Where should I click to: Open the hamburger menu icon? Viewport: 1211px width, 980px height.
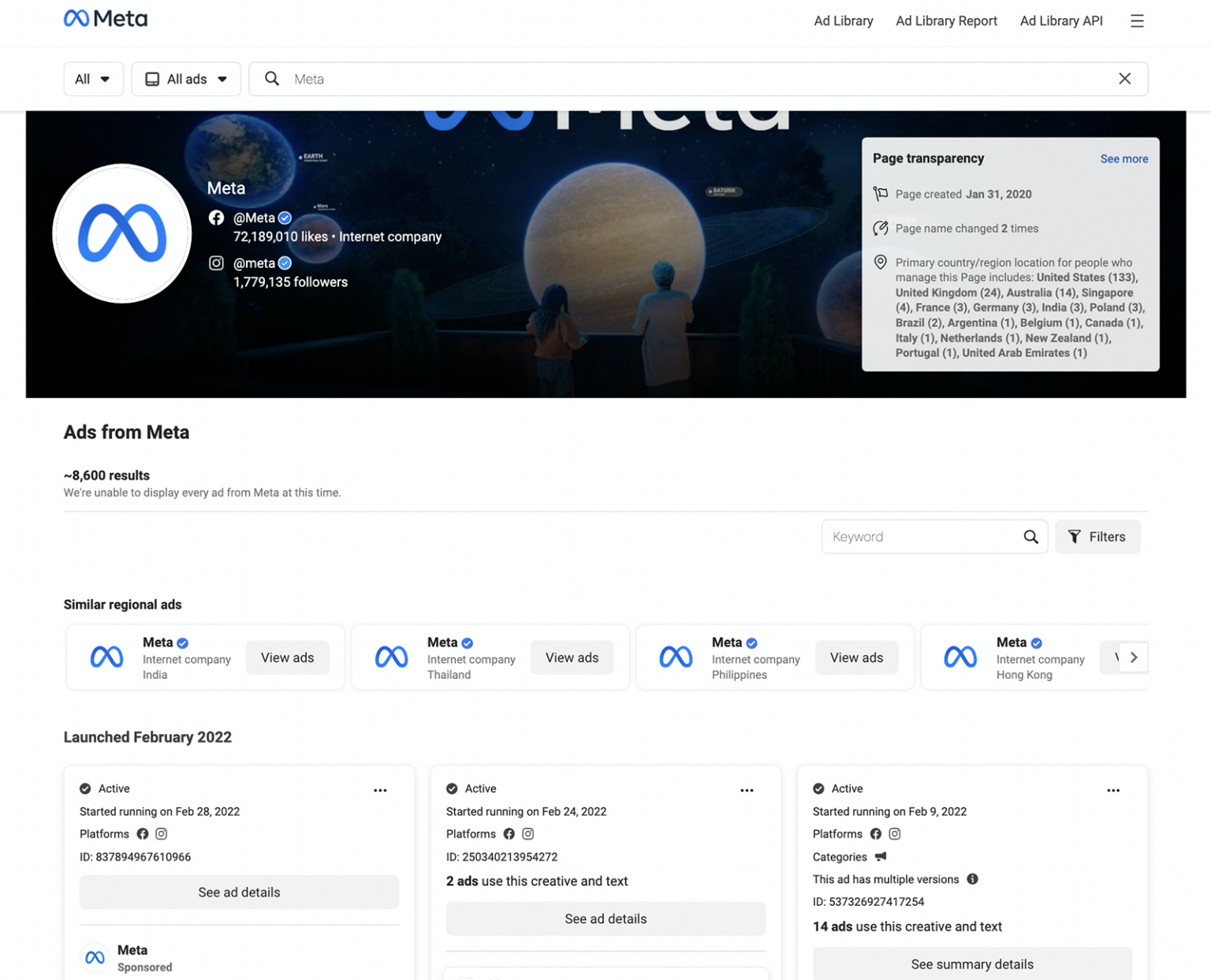pos(1136,21)
